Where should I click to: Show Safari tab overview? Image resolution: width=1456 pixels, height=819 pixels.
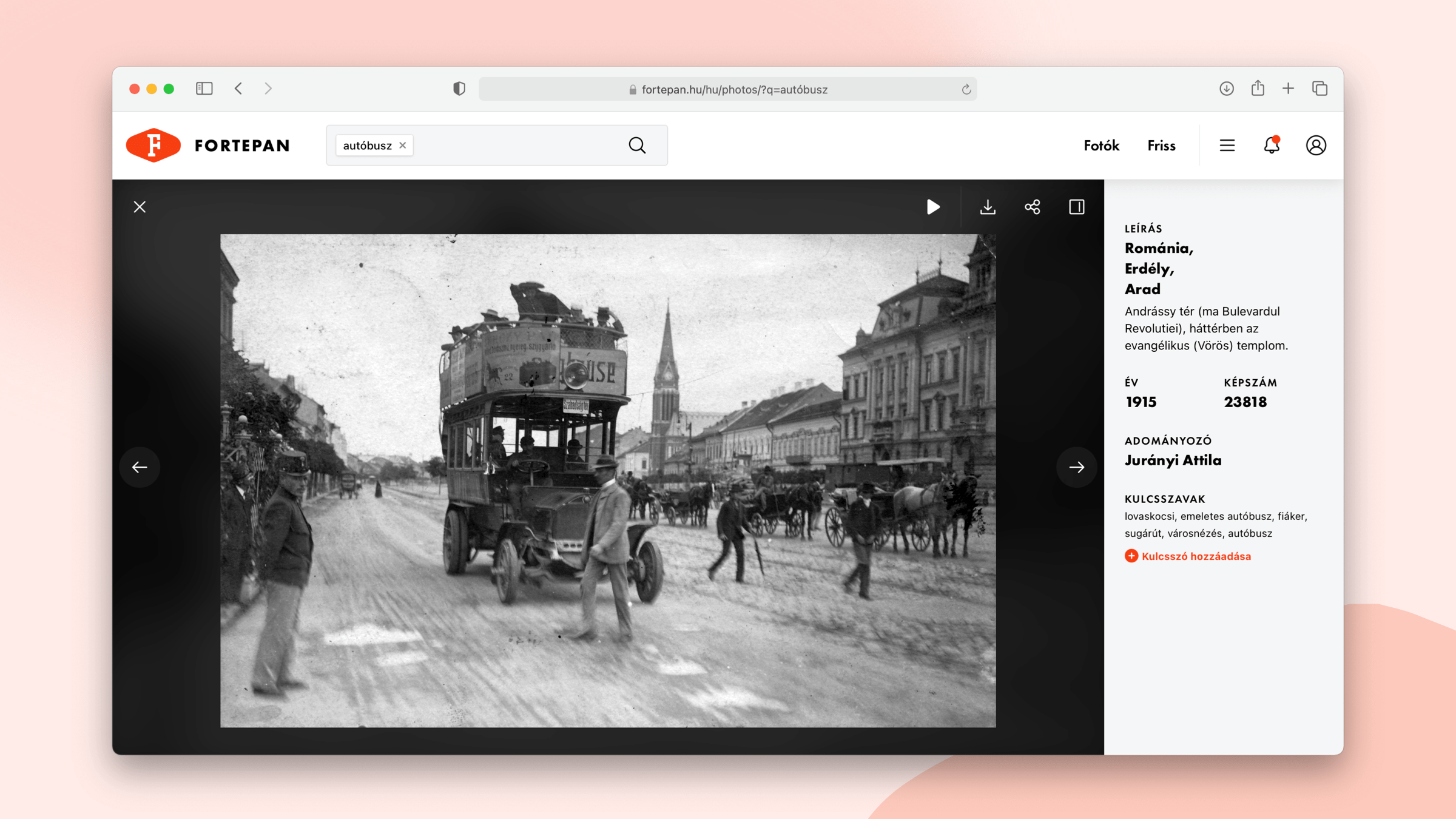pos(1319,89)
